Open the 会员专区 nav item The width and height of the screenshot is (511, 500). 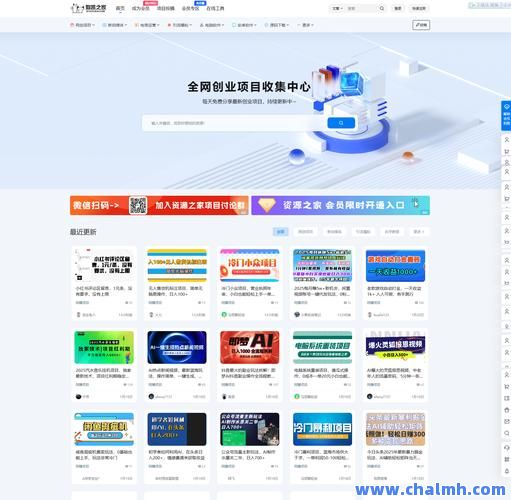pyautogui.click(x=190, y=8)
